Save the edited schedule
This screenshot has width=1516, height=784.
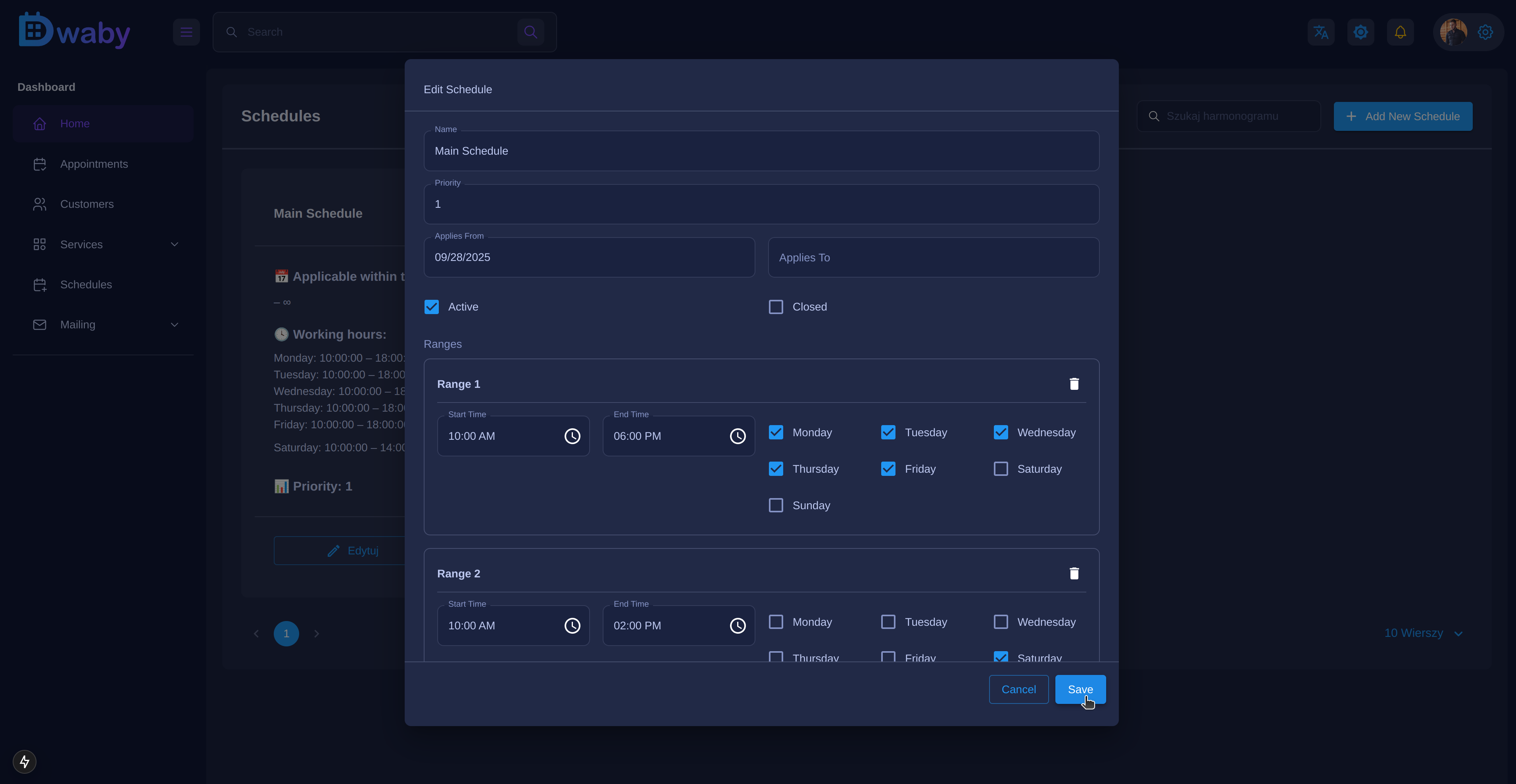(1080, 689)
